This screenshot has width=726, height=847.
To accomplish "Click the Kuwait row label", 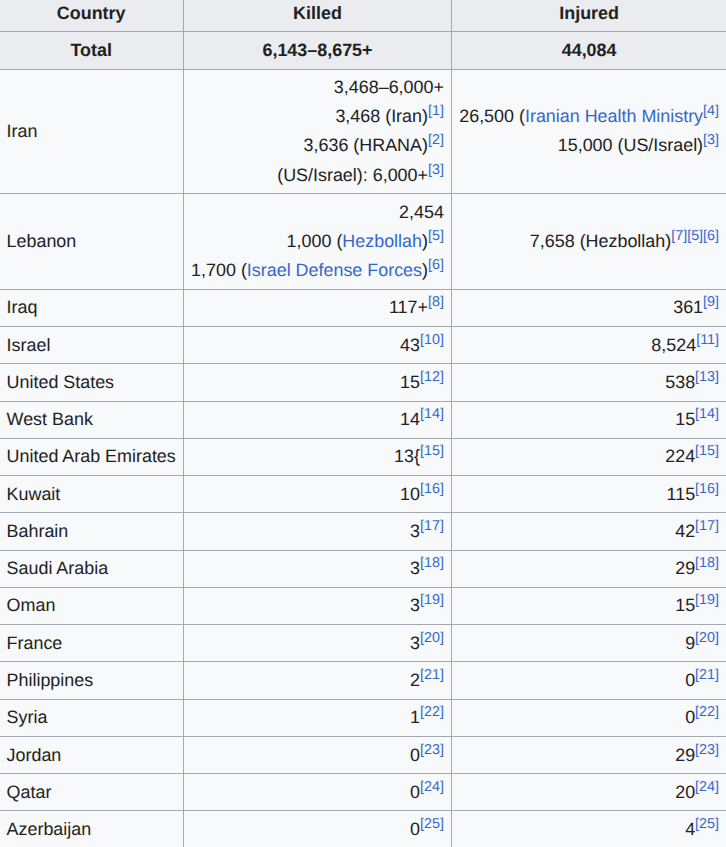I will (x=33, y=494).
